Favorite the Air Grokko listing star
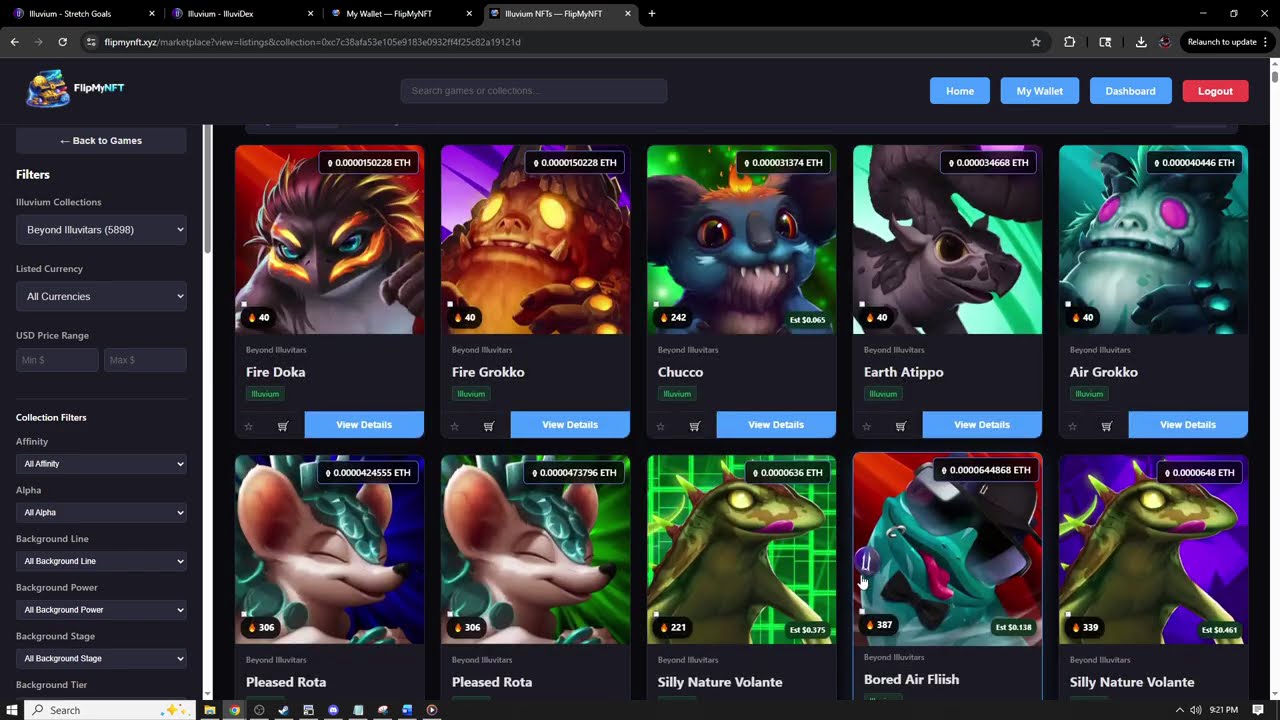Screen dimensions: 1280x720 pyautogui.click(x=1073, y=426)
